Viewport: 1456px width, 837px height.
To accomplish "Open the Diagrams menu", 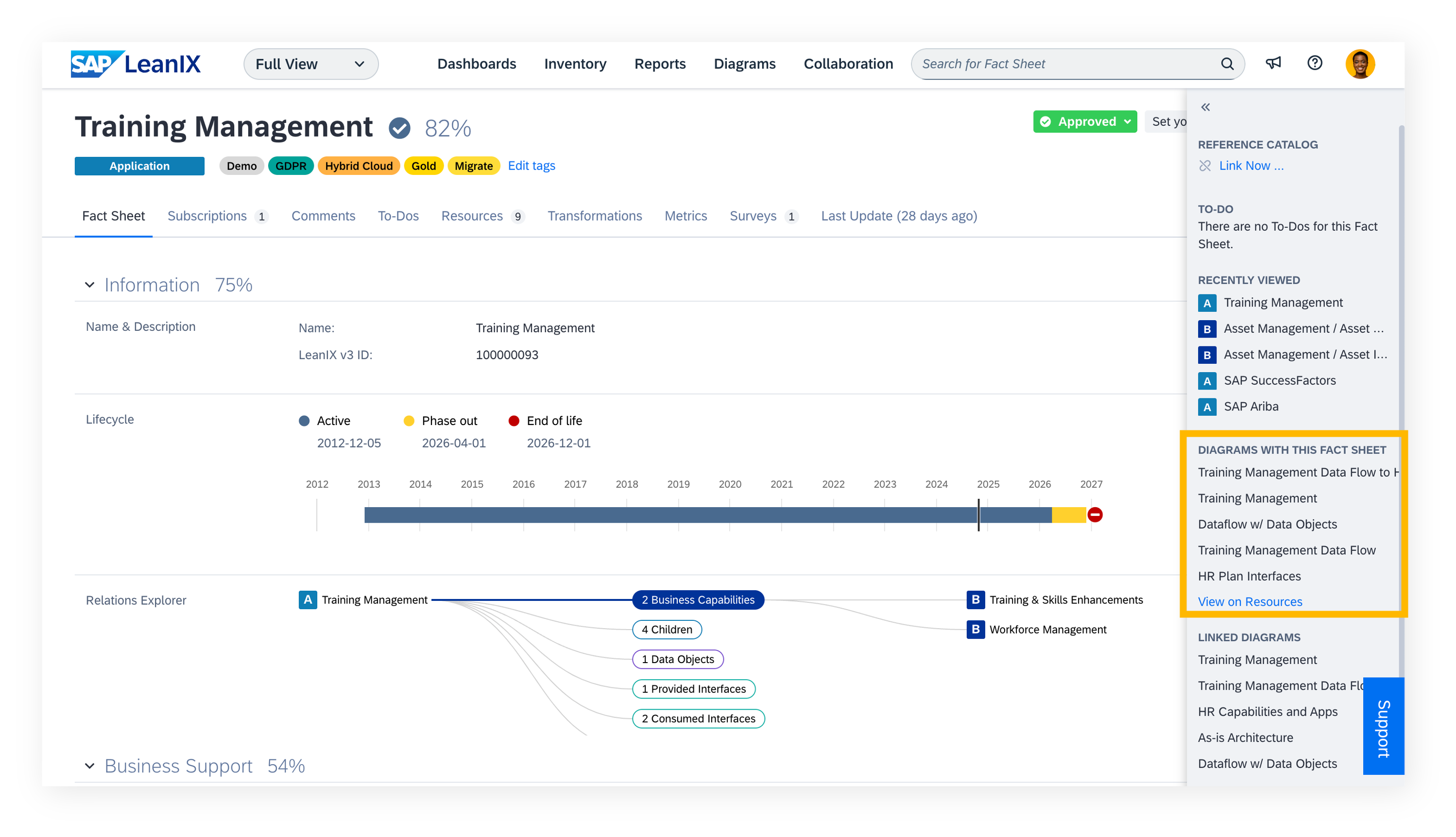I will 744,64.
